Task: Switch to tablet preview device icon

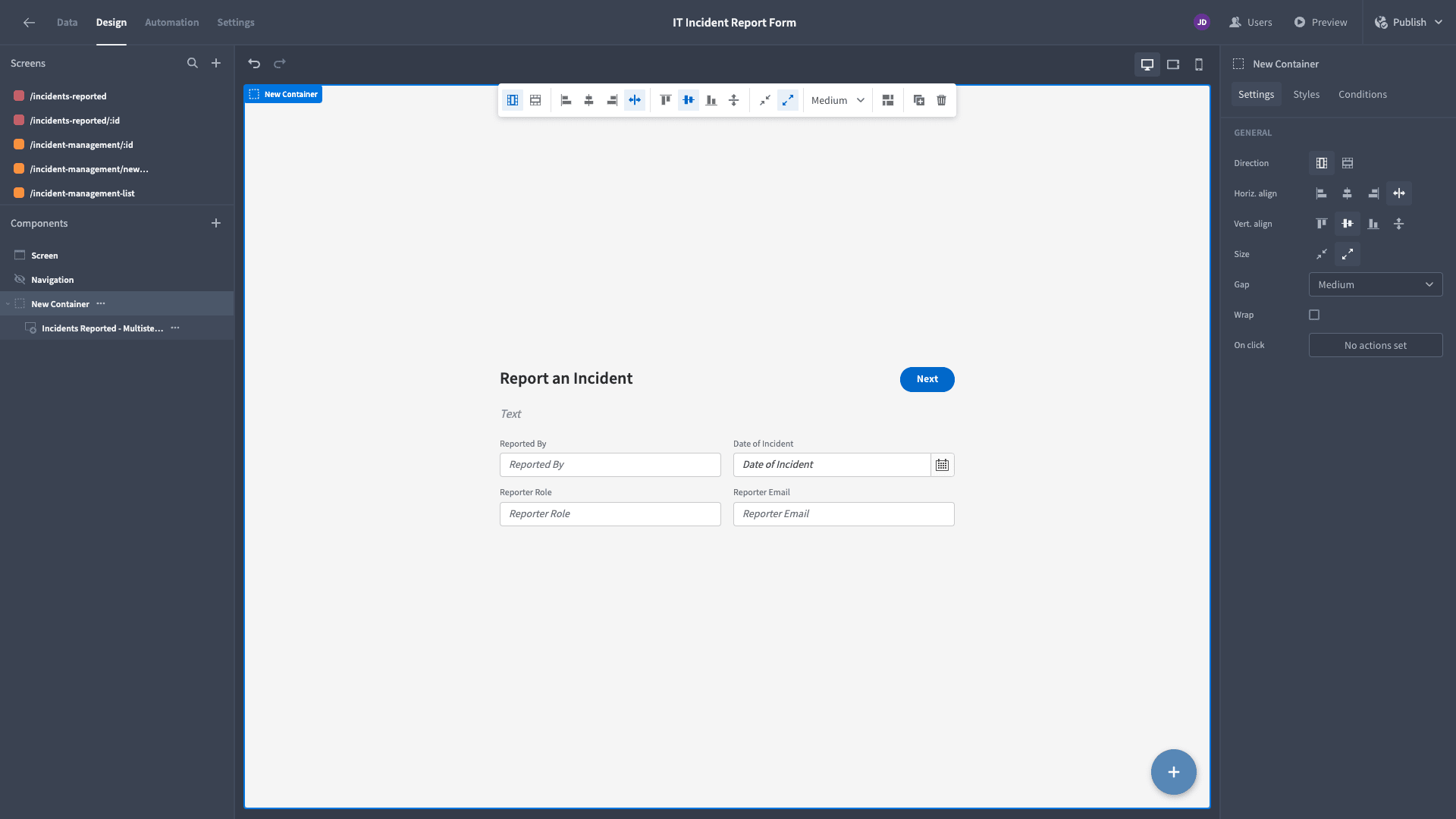Action: (1173, 64)
